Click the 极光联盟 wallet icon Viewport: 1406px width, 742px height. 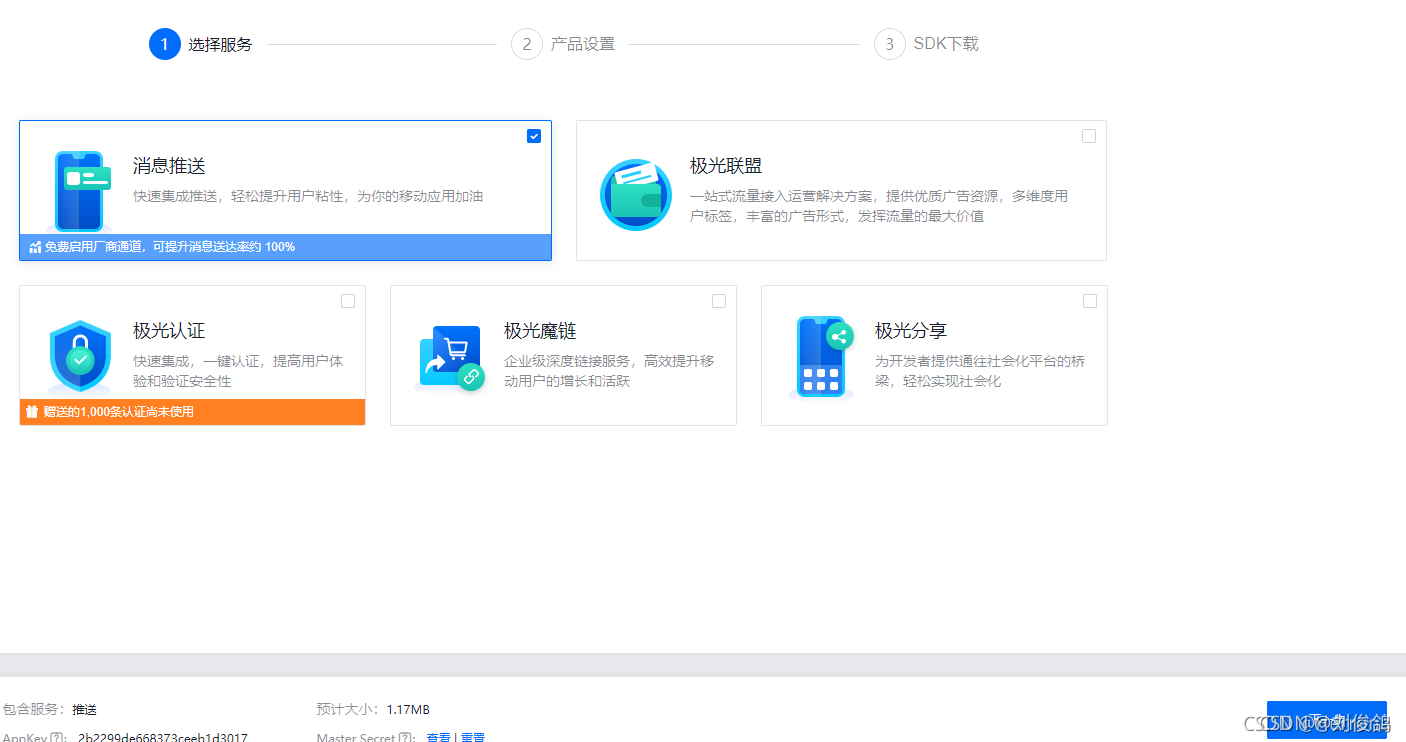click(x=636, y=195)
